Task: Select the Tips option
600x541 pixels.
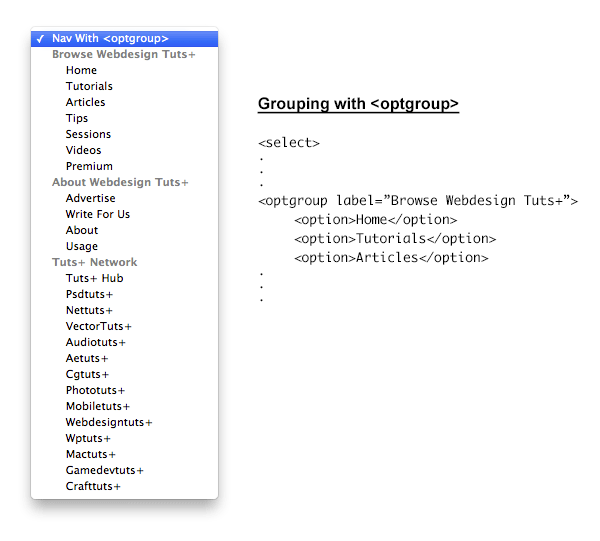Action: pyautogui.click(x=124, y=118)
